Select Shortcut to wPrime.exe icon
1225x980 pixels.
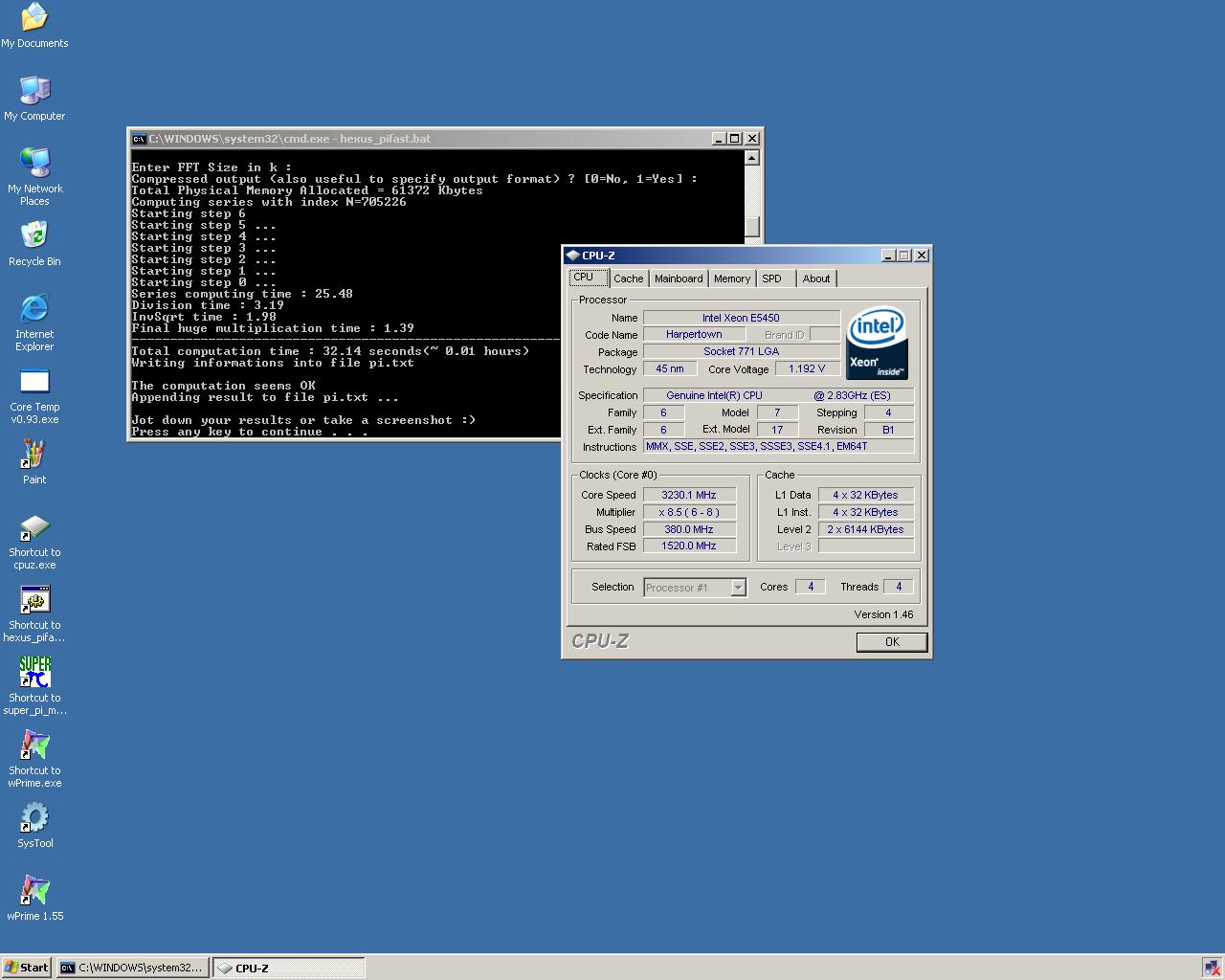[34, 759]
